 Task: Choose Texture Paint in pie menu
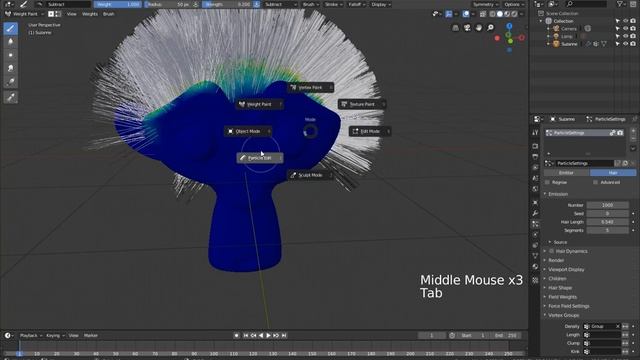pyautogui.click(x=362, y=104)
